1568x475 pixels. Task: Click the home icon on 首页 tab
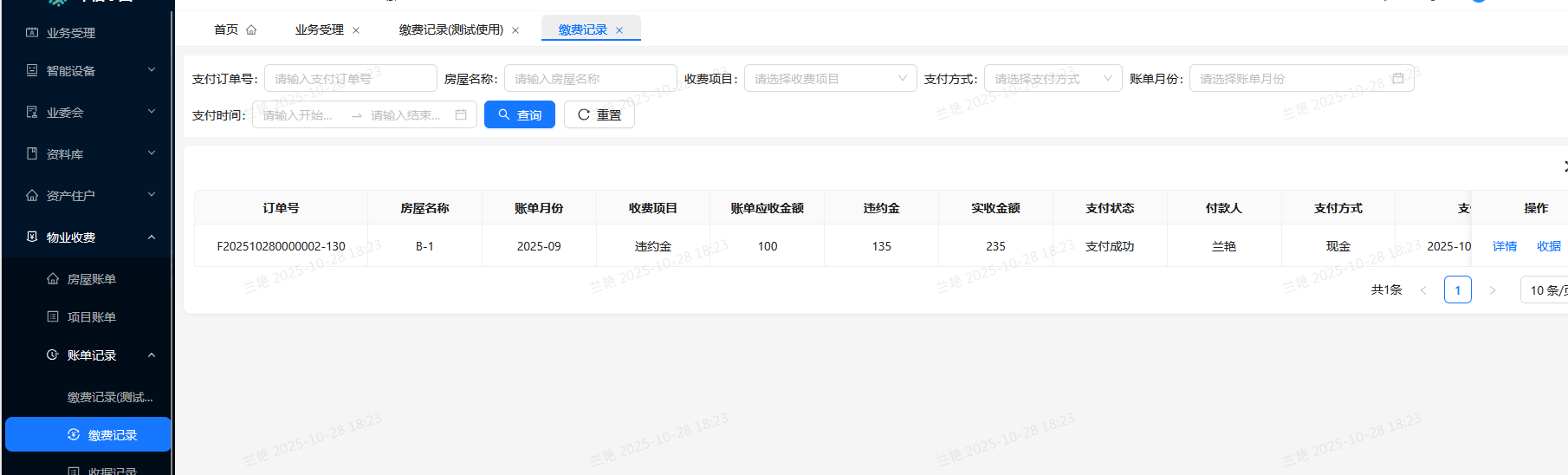(251, 29)
